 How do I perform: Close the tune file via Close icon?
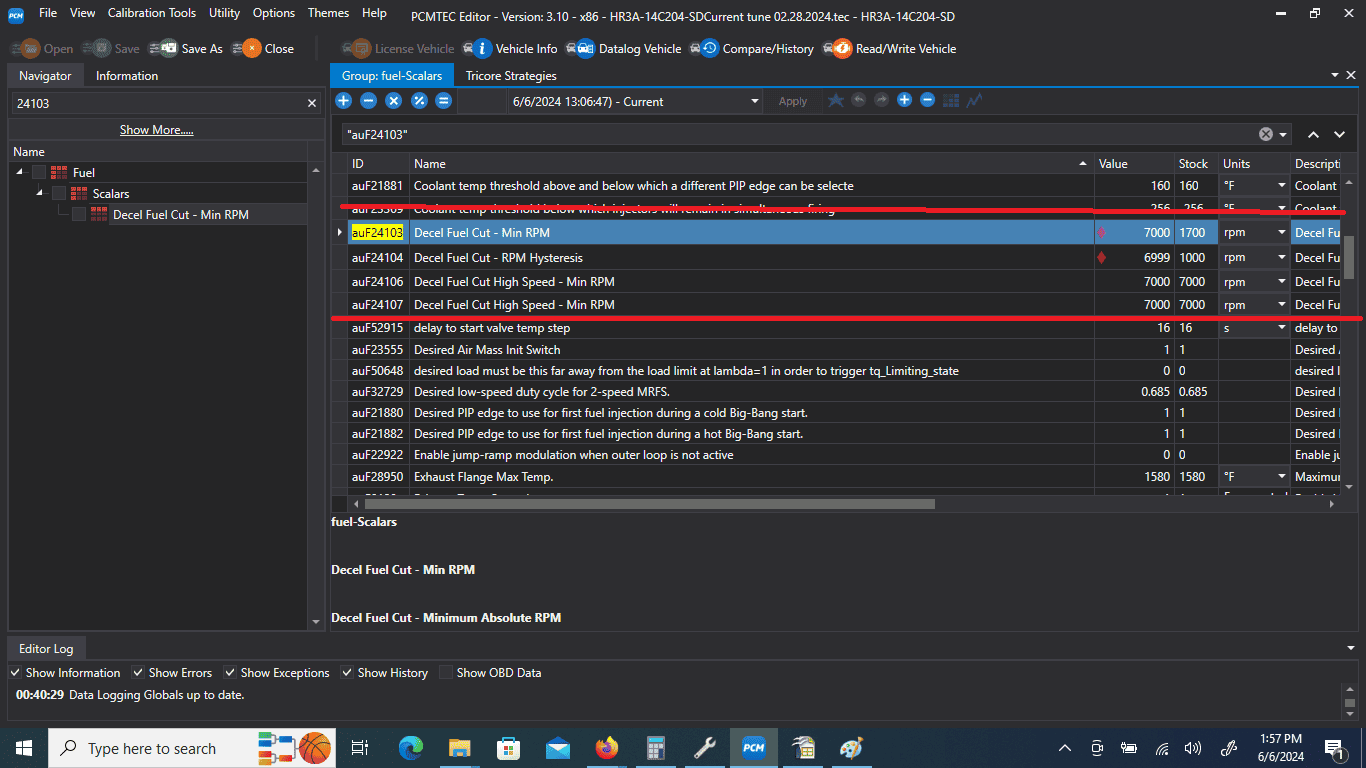(250, 48)
